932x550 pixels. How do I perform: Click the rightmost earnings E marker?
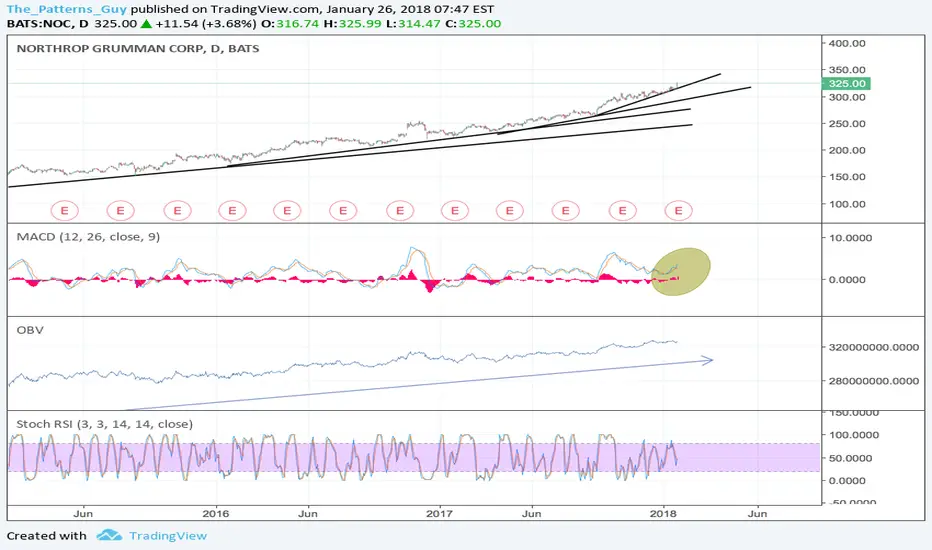pos(678,210)
